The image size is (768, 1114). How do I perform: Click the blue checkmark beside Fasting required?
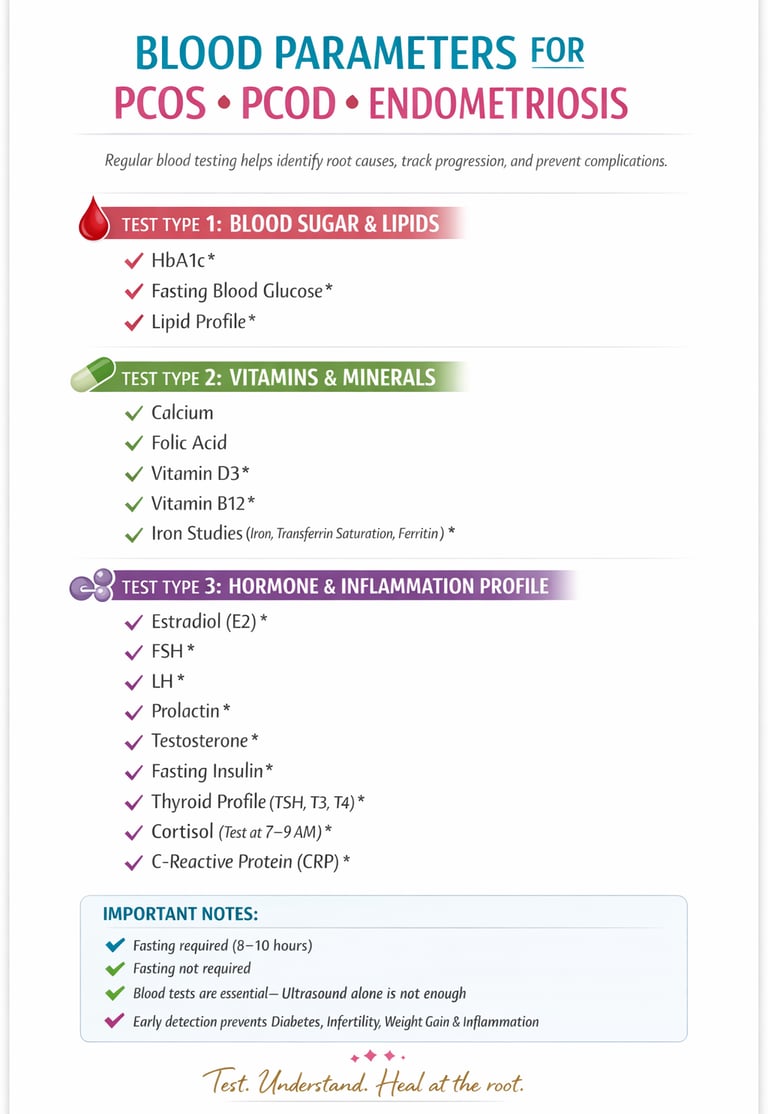pyautogui.click(x=114, y=945)
